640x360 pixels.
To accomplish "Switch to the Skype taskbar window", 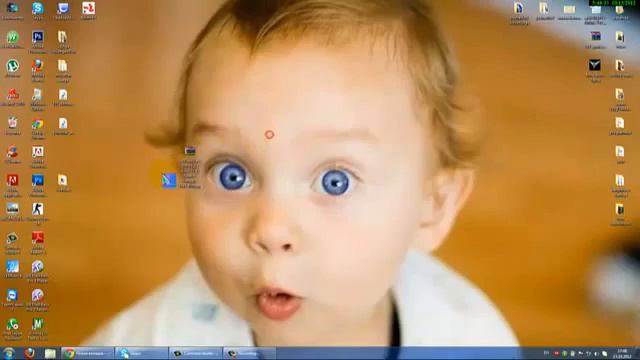I will (142, 353).
